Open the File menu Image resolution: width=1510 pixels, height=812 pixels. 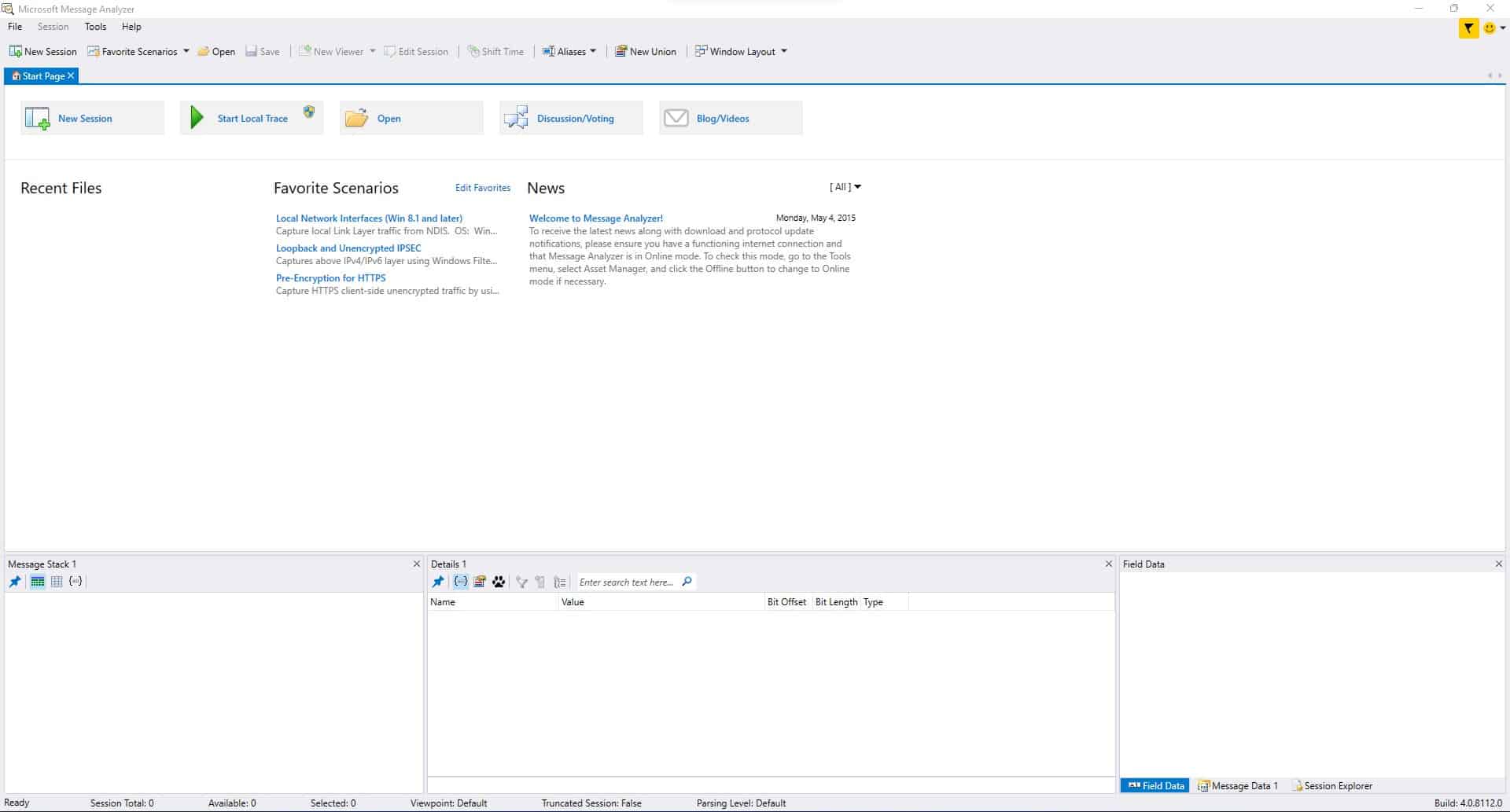pyautogui.click(x=15, y=27)
